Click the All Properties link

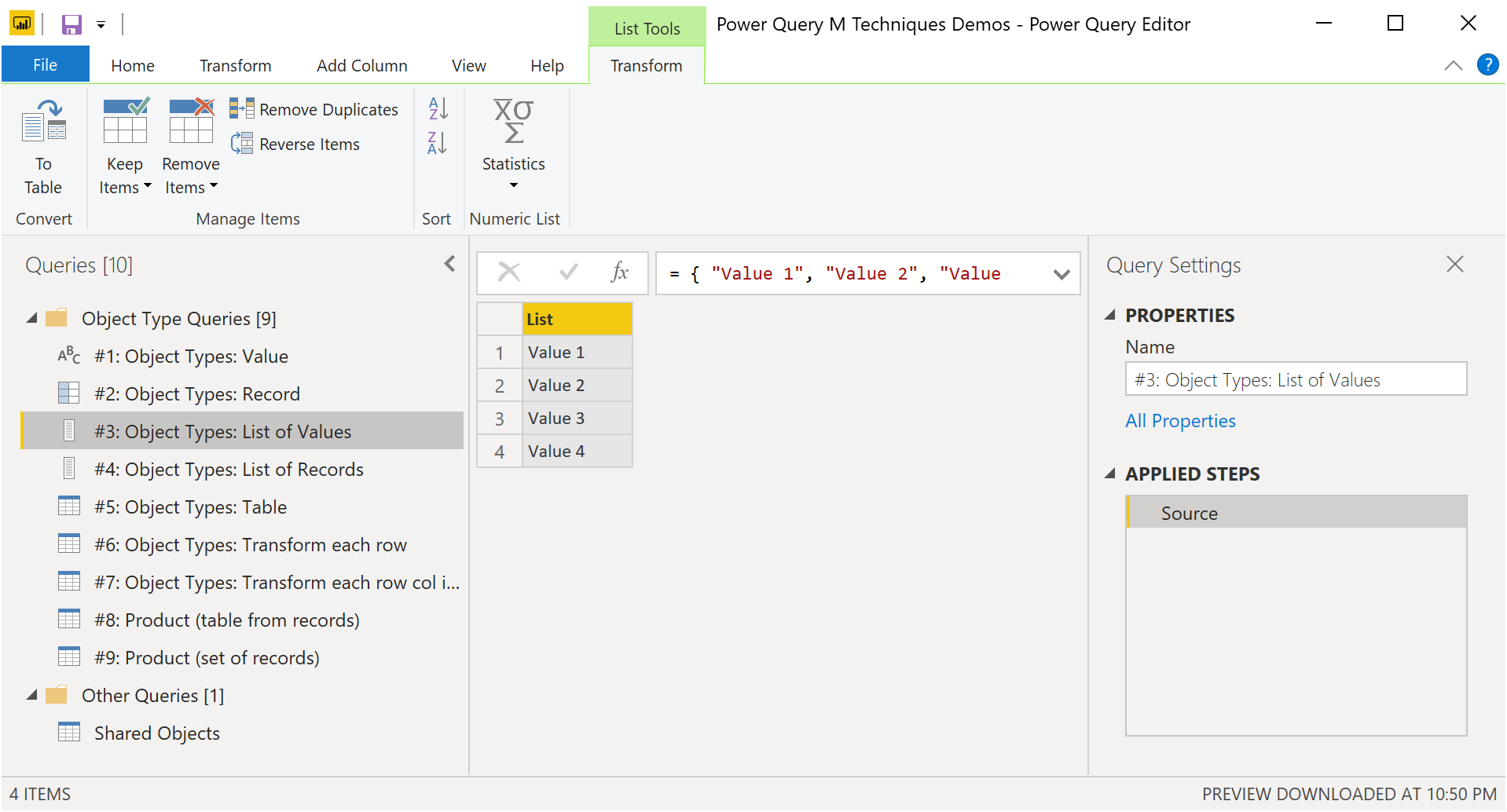[x=1180, y=421]
